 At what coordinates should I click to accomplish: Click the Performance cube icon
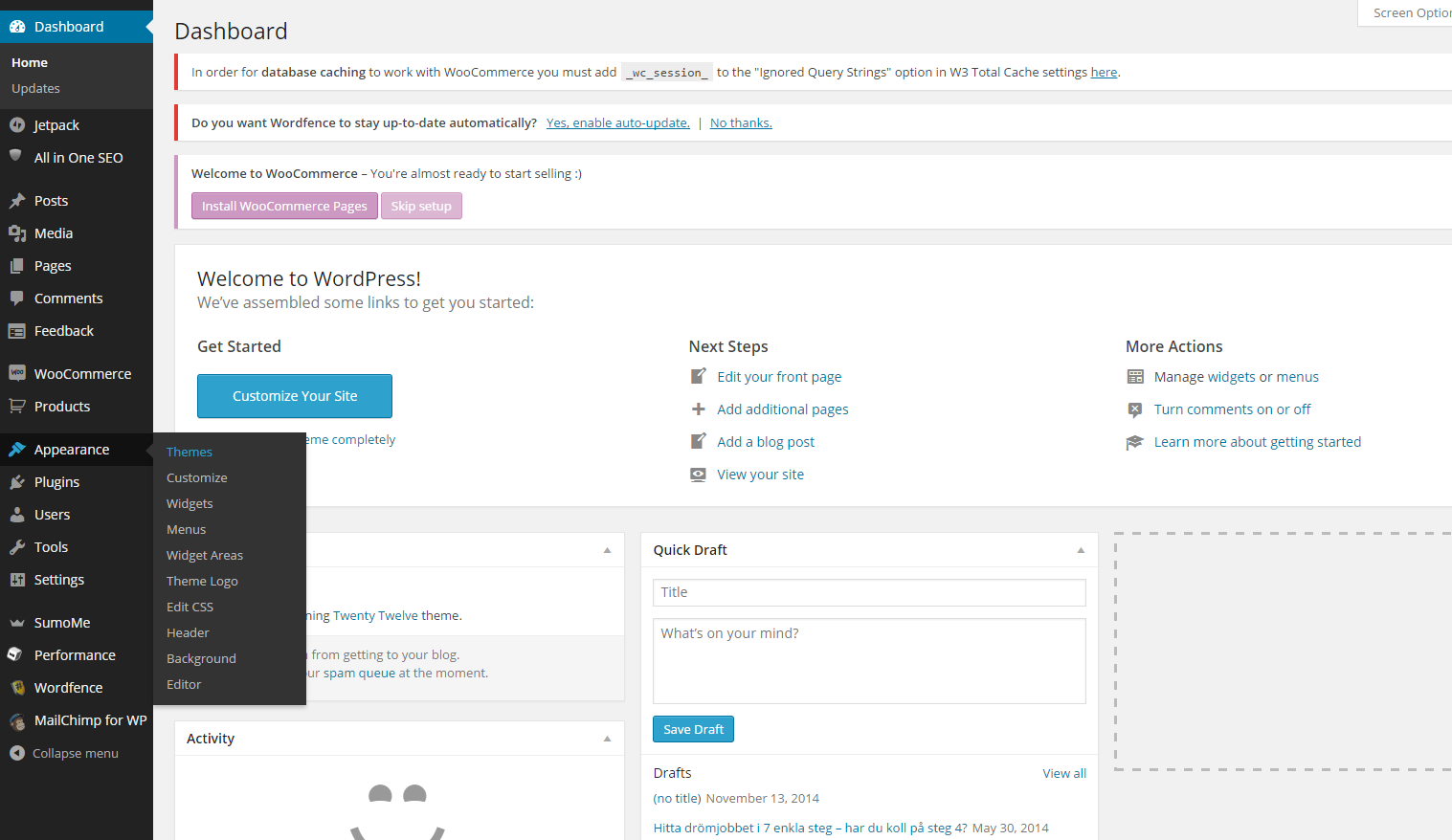tap(15, 654)
